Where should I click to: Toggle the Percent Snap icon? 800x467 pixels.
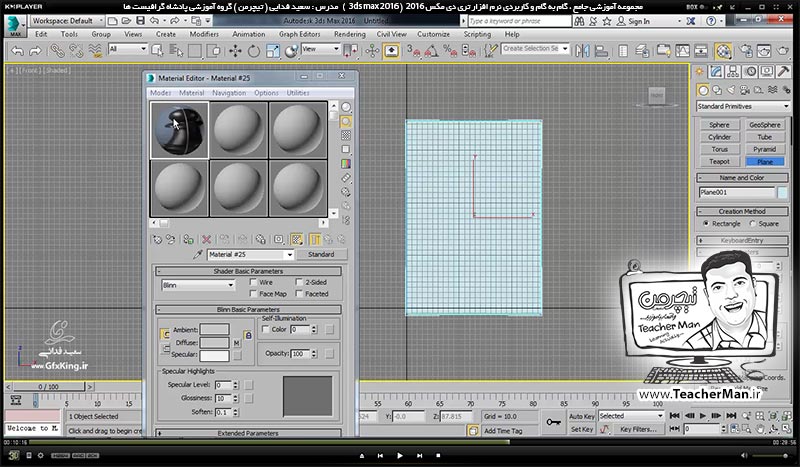451,51
